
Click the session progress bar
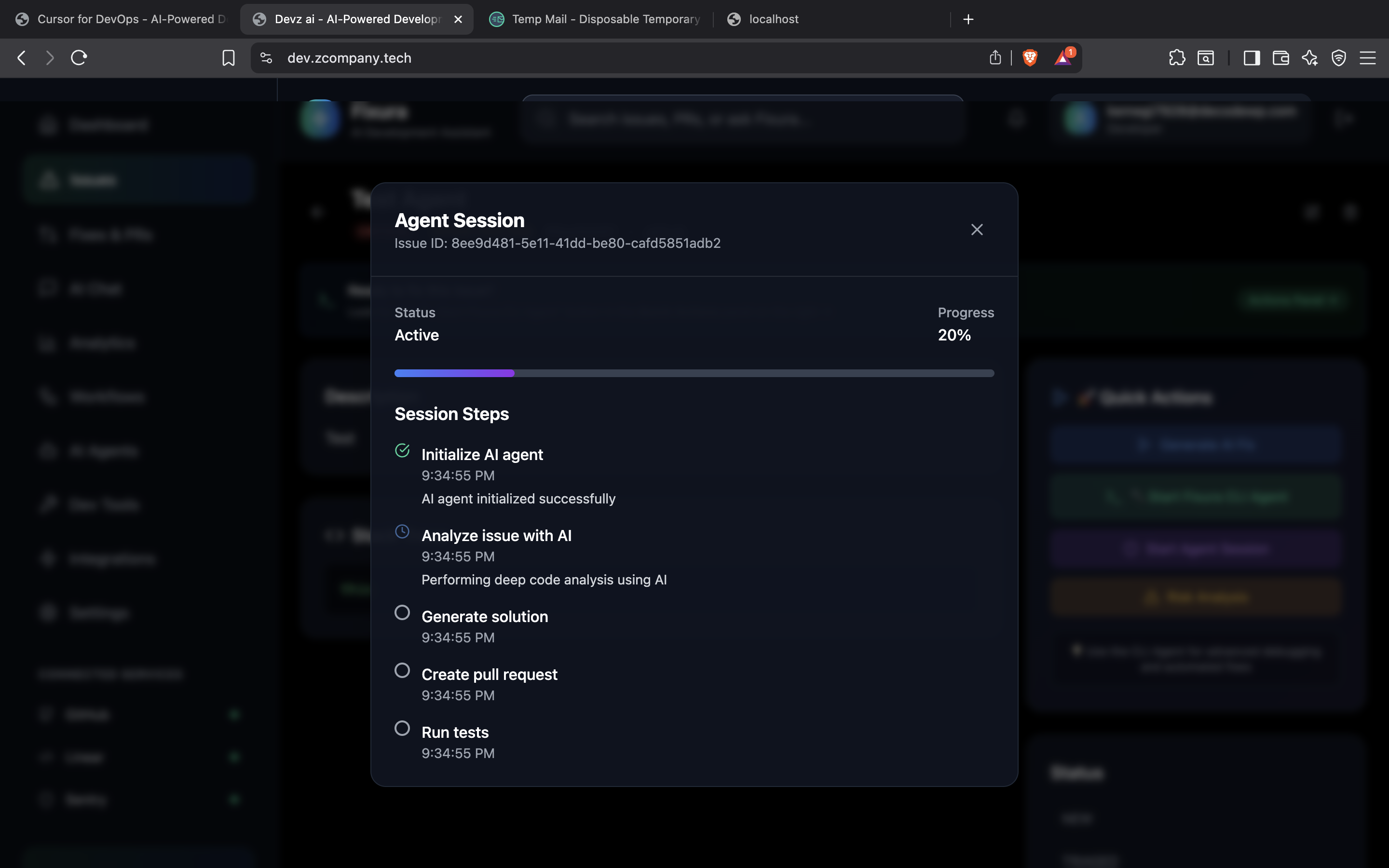click(694, 373)
